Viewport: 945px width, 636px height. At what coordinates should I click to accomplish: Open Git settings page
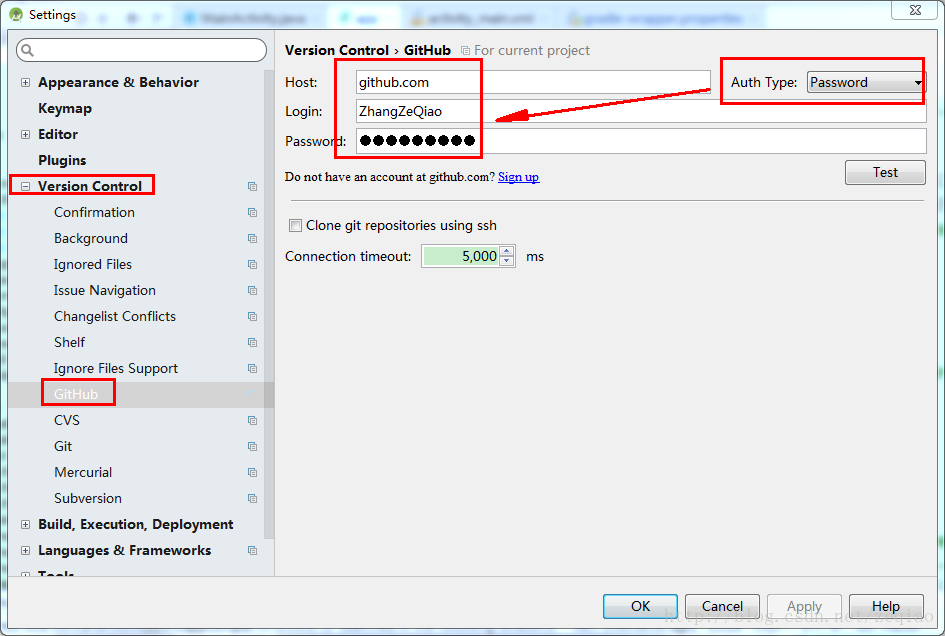(x=63, y=446)
